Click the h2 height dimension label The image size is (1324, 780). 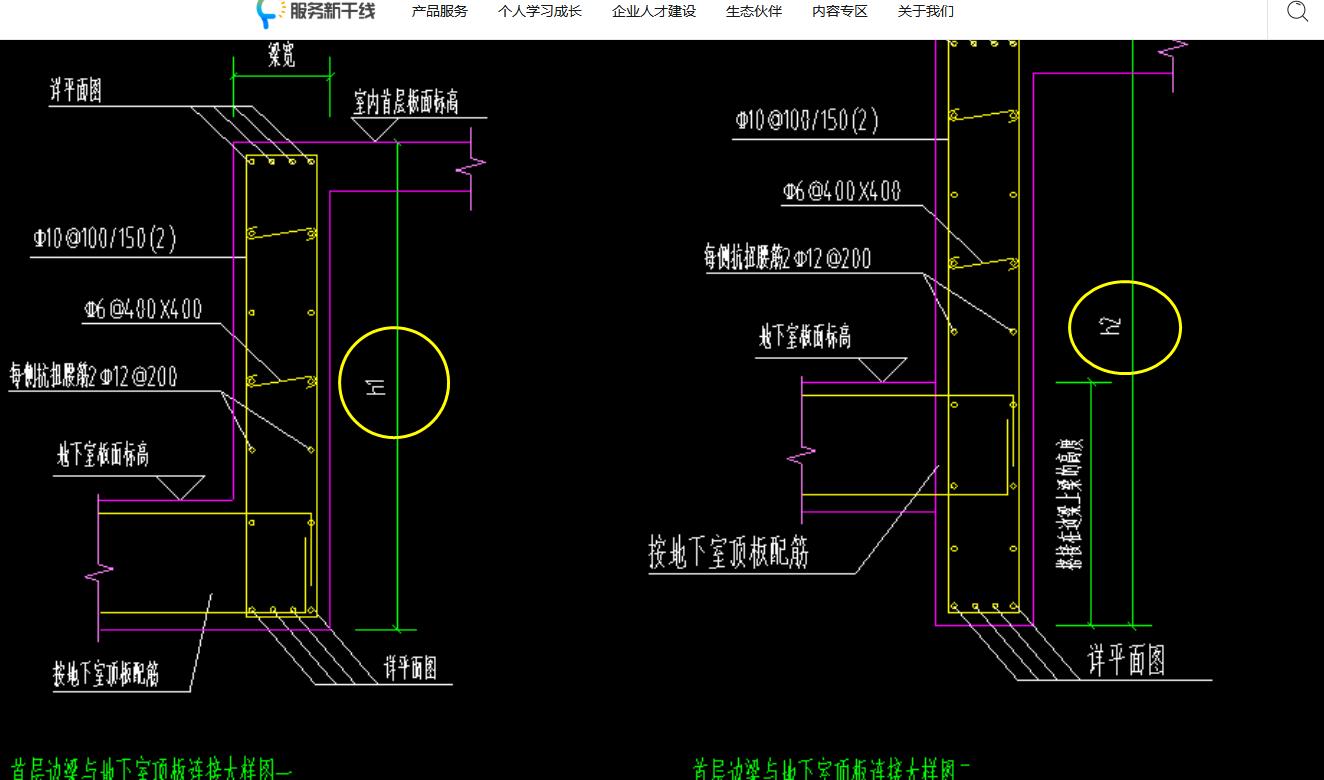coord(1110,326)
